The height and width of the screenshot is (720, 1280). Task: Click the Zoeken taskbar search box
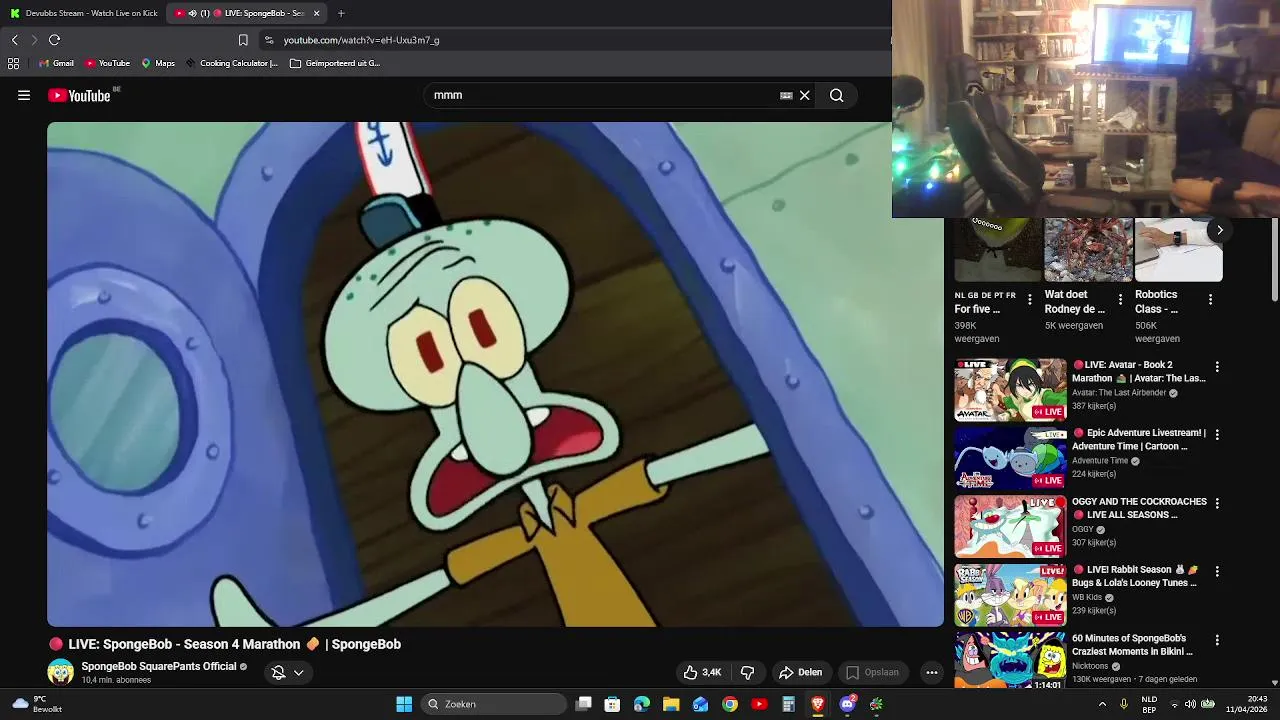point(493,704)
